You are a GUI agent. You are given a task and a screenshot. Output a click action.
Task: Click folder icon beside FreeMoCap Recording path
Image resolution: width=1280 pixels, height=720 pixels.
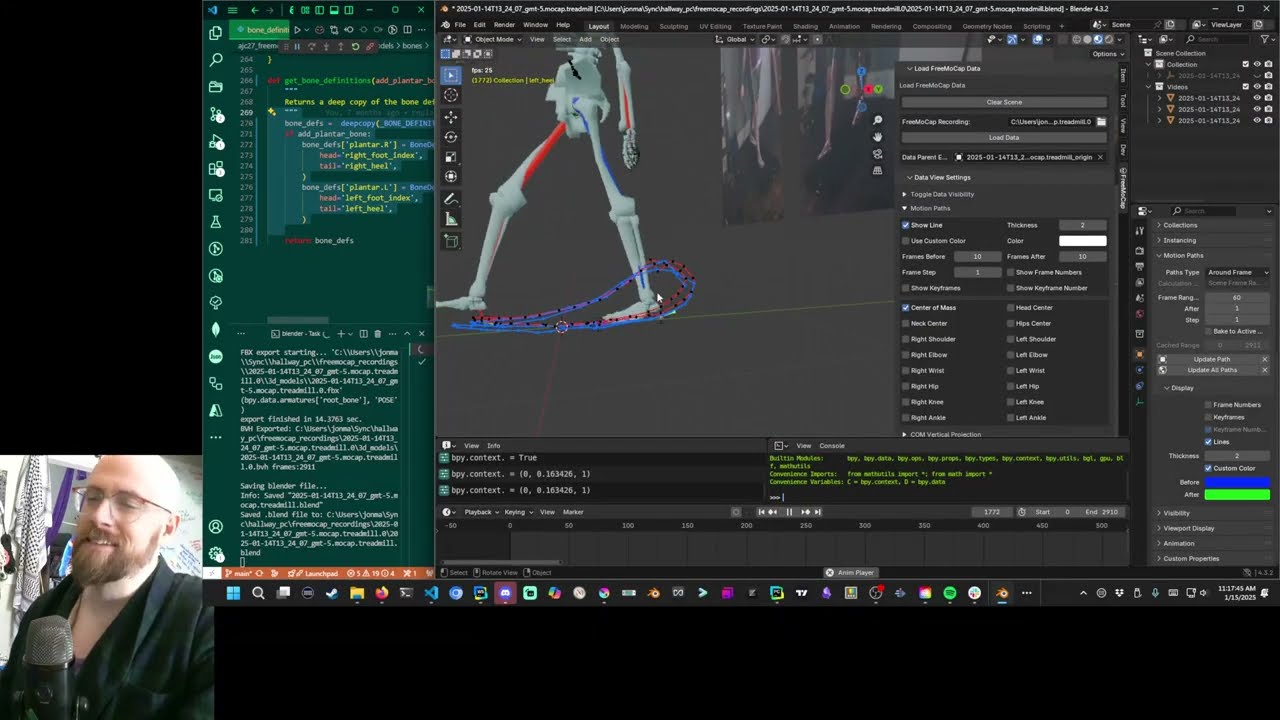click(1101, 122)
